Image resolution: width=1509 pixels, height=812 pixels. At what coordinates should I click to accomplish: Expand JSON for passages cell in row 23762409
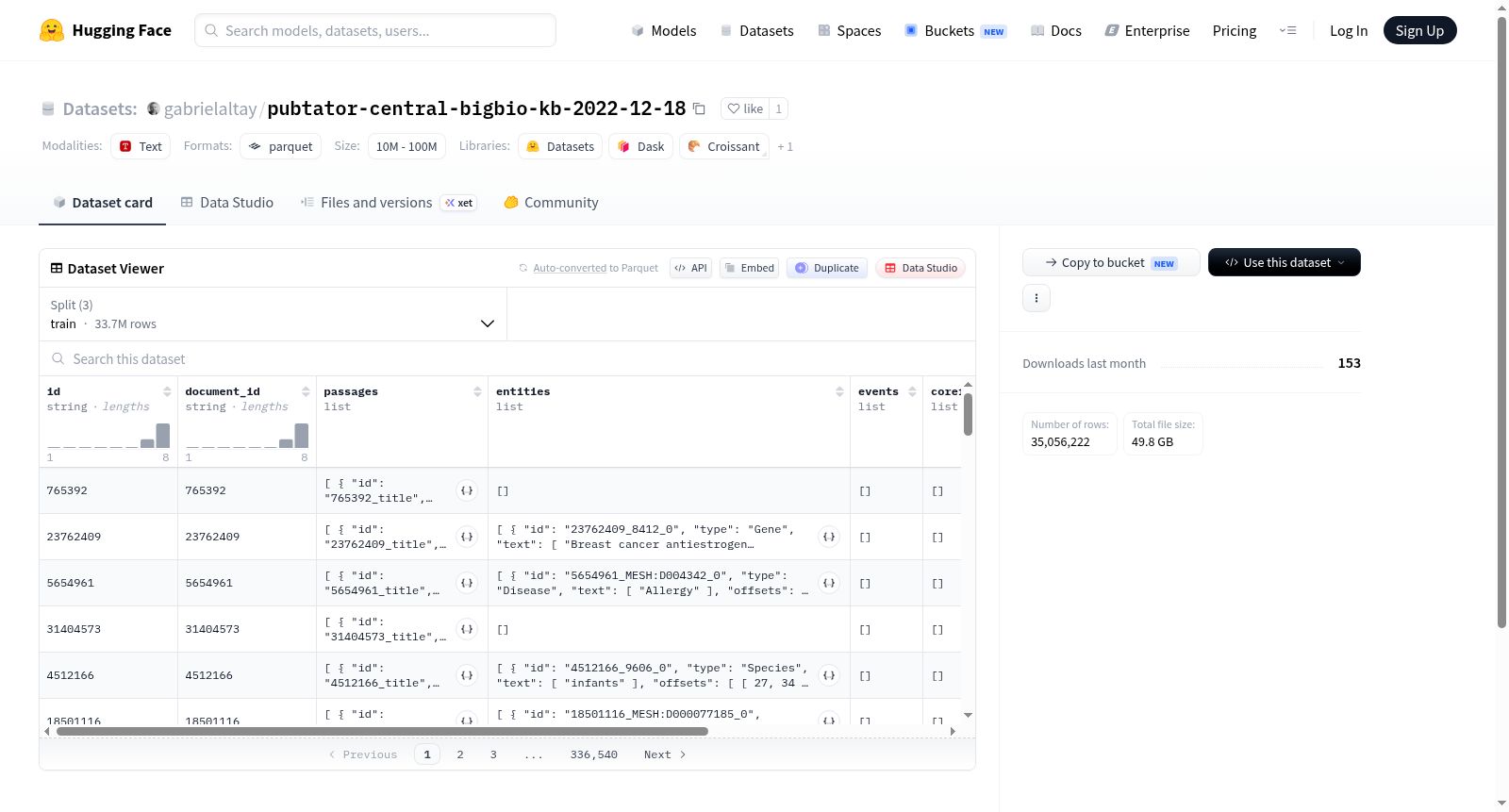(x=467, y=537)
